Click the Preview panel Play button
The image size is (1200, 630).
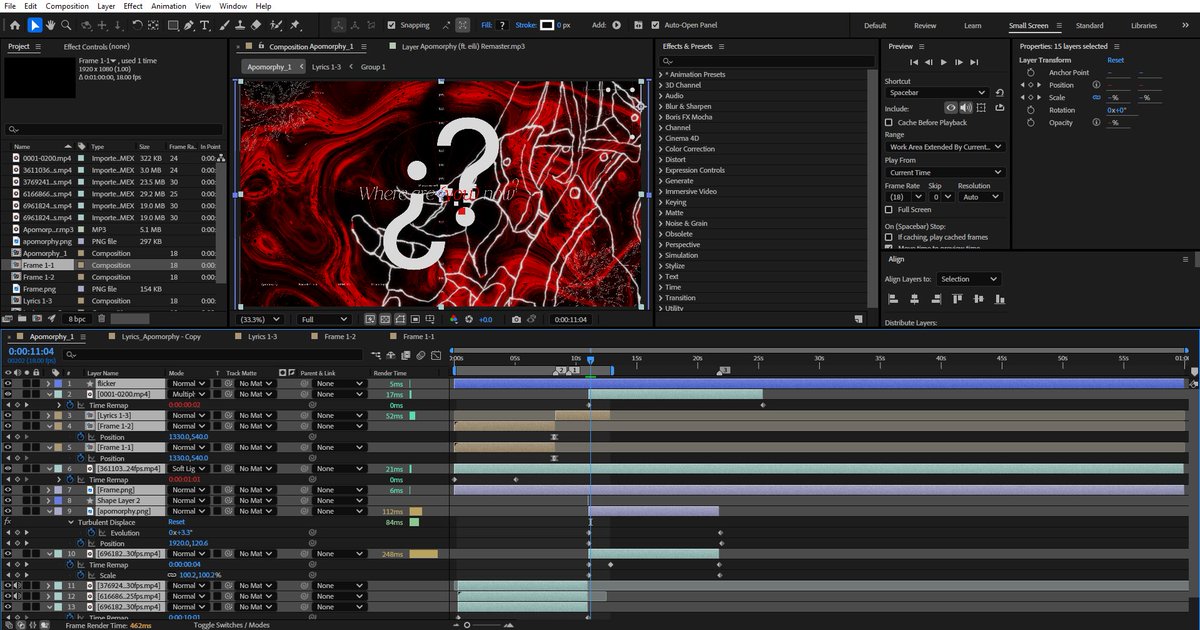(x=944, y=62)
